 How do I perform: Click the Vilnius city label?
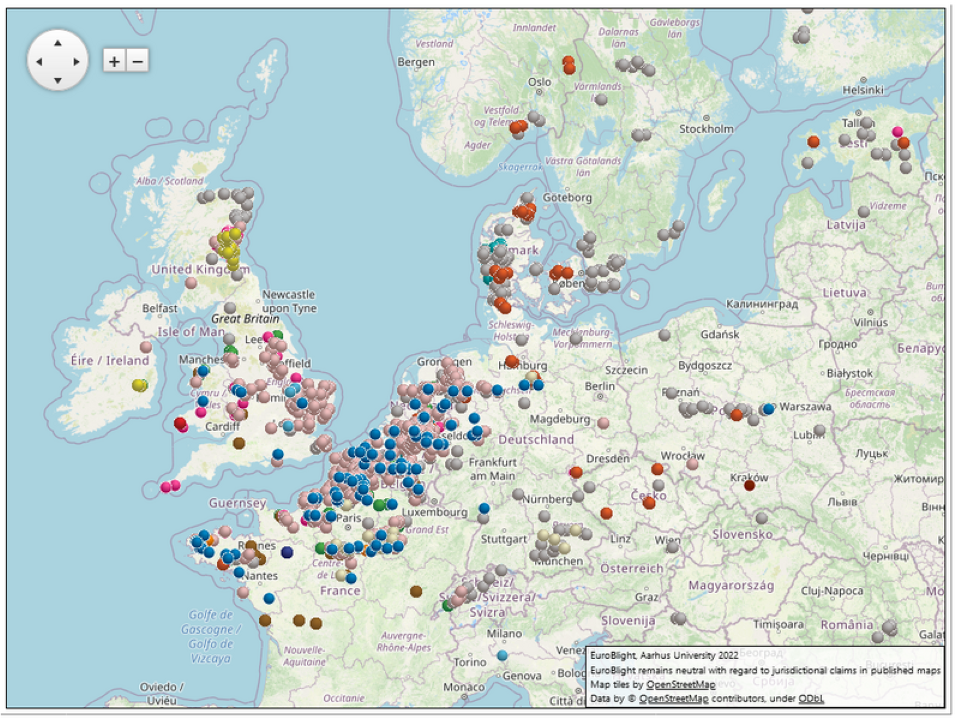[x=870, y=322]
